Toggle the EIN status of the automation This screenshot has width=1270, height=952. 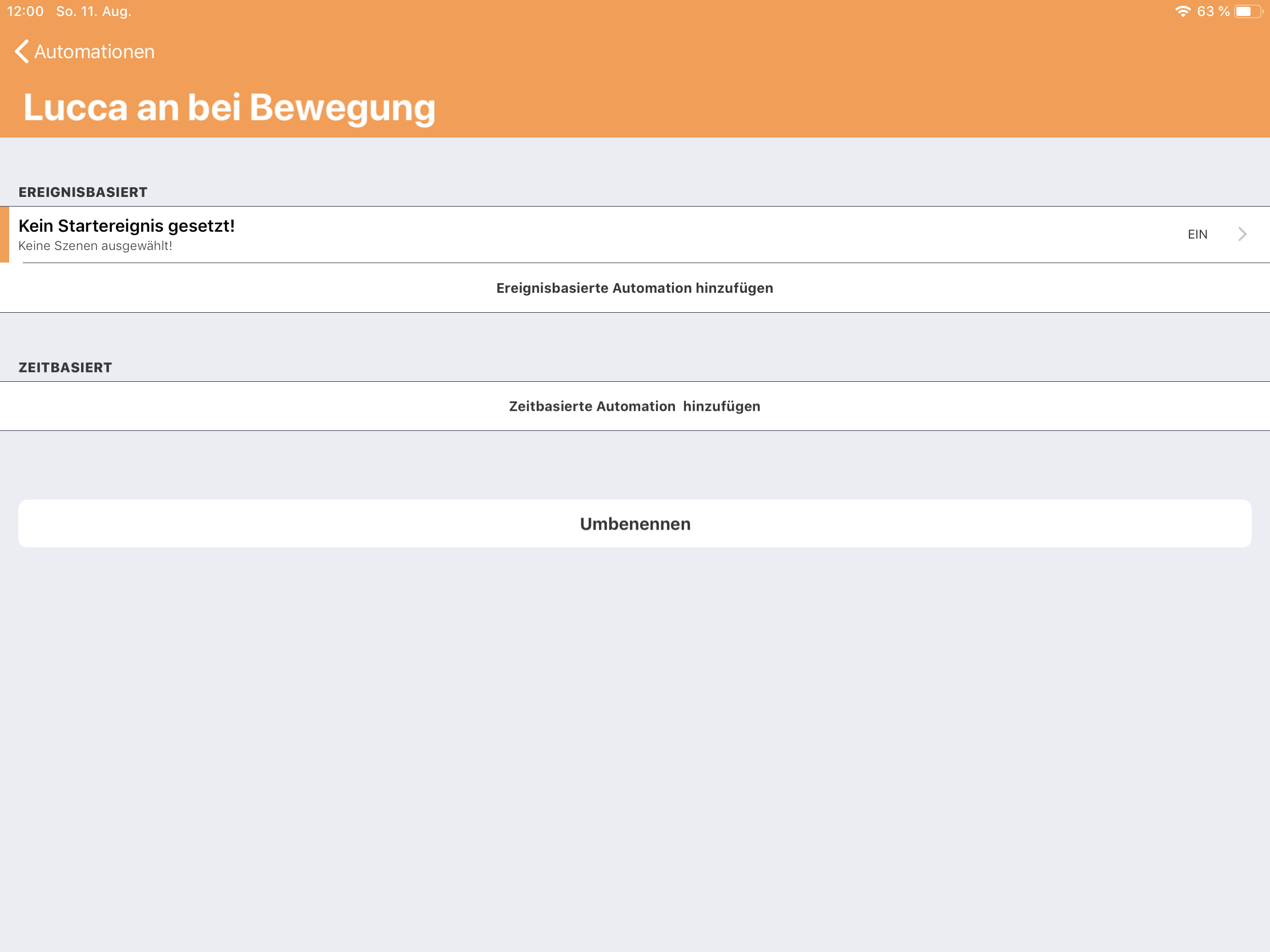pyautogui.click(x=1197, y=234)
